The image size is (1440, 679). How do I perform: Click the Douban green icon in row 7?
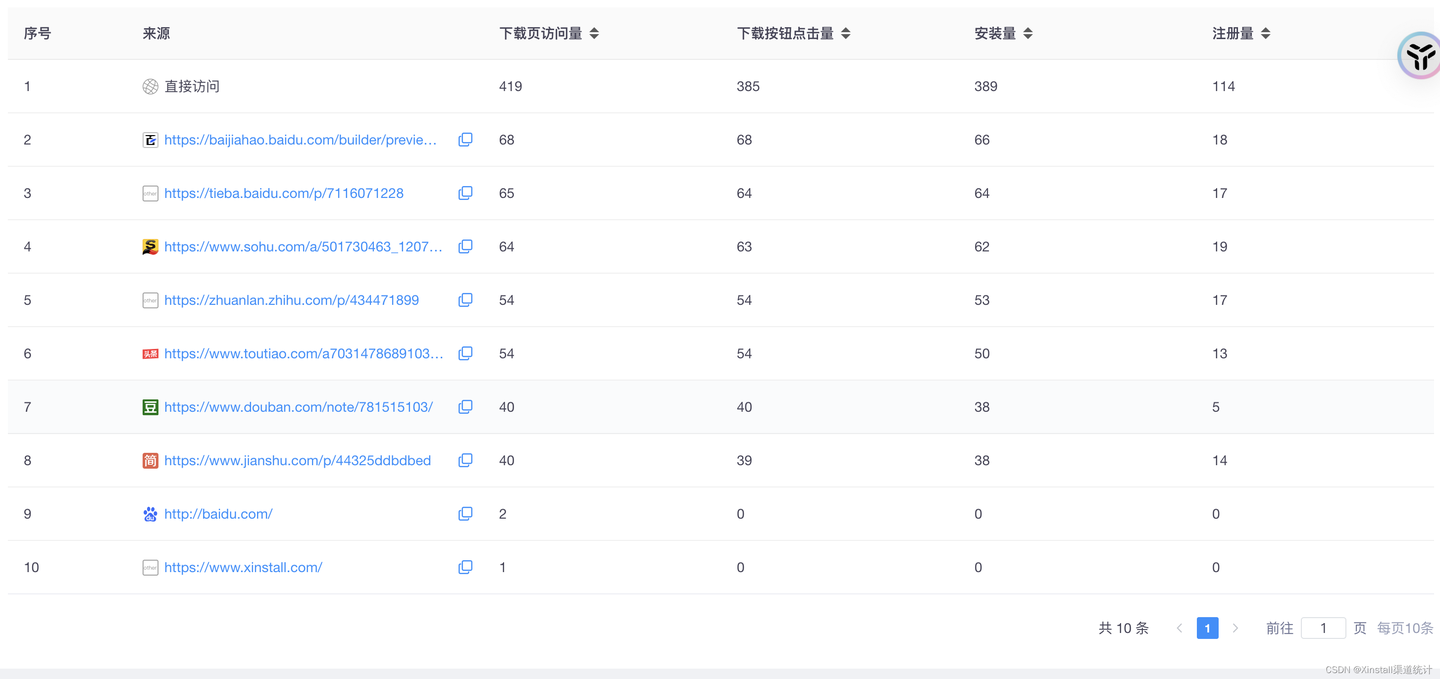pos(150,407)
